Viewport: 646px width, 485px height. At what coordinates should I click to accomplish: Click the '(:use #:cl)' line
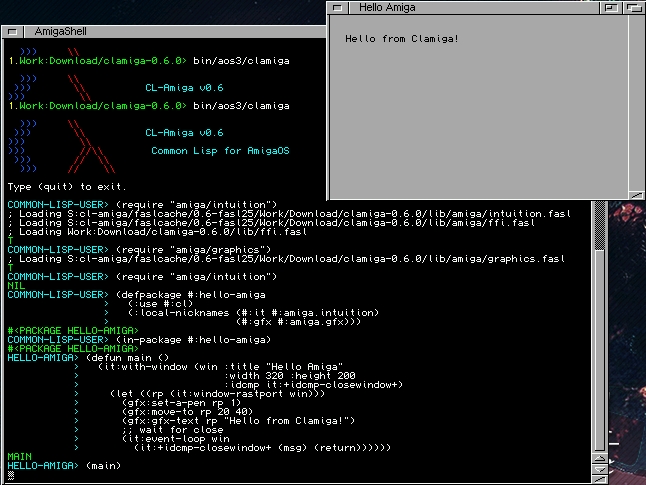(160, 304)
